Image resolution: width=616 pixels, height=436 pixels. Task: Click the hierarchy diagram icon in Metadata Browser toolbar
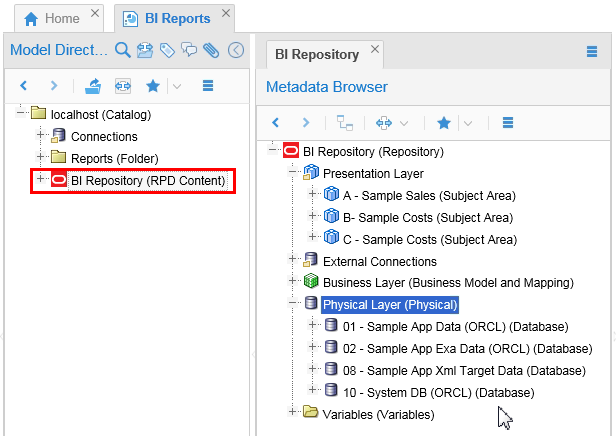(x=345, y=123)
